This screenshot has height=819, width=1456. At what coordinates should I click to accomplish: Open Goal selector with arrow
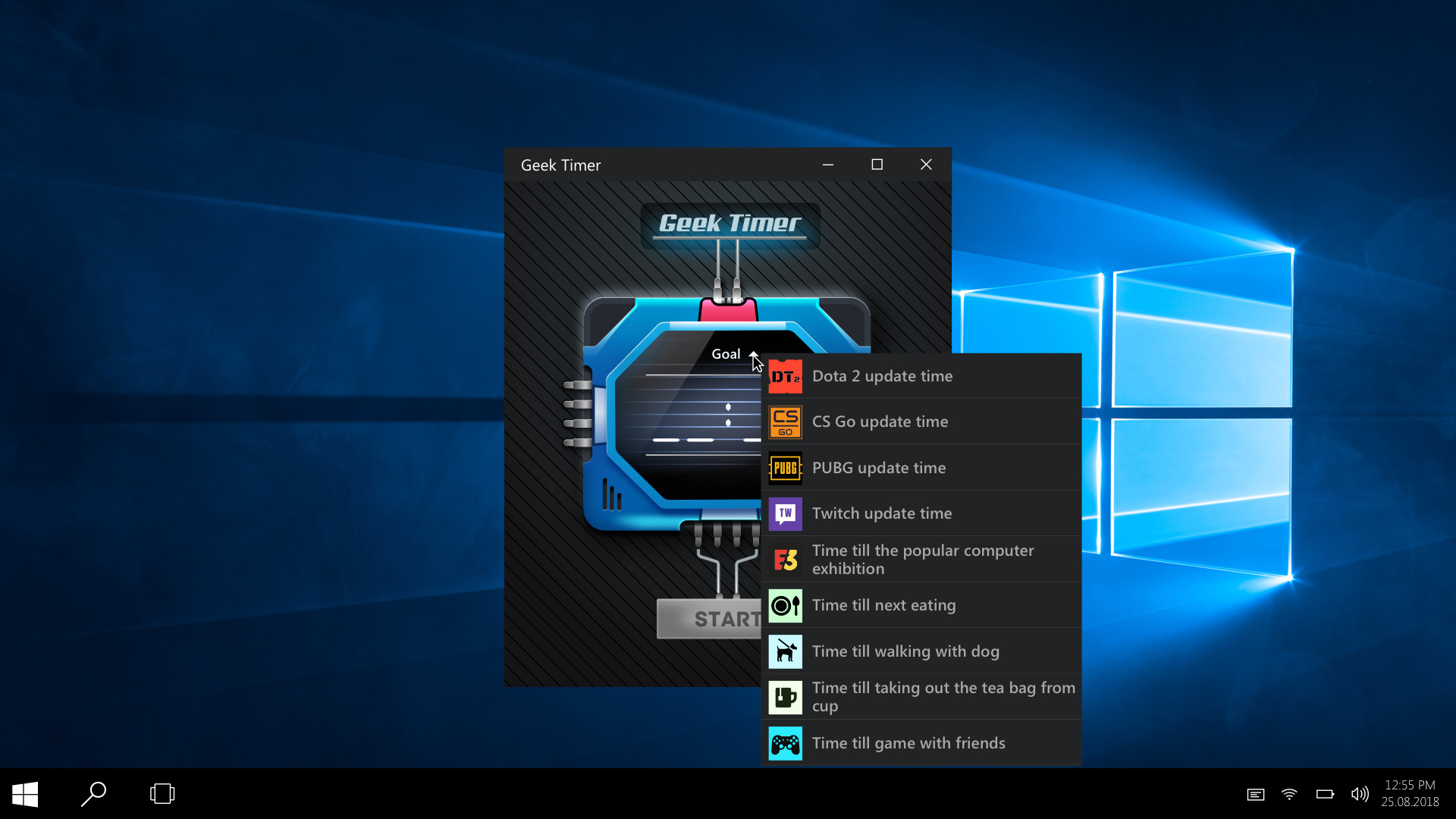[753, 353]
